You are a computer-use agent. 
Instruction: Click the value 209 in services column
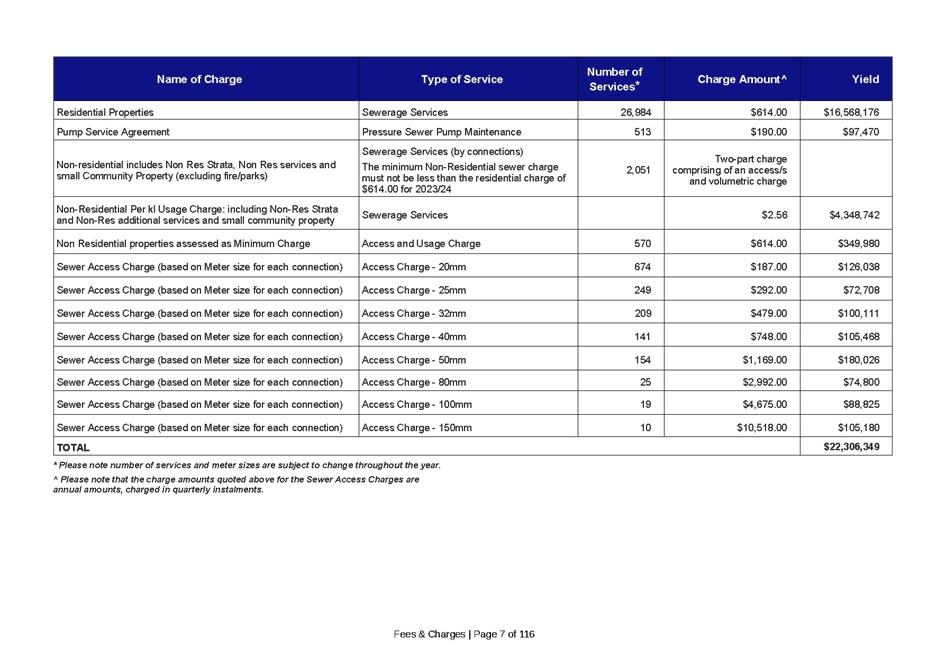coord(643,313)
